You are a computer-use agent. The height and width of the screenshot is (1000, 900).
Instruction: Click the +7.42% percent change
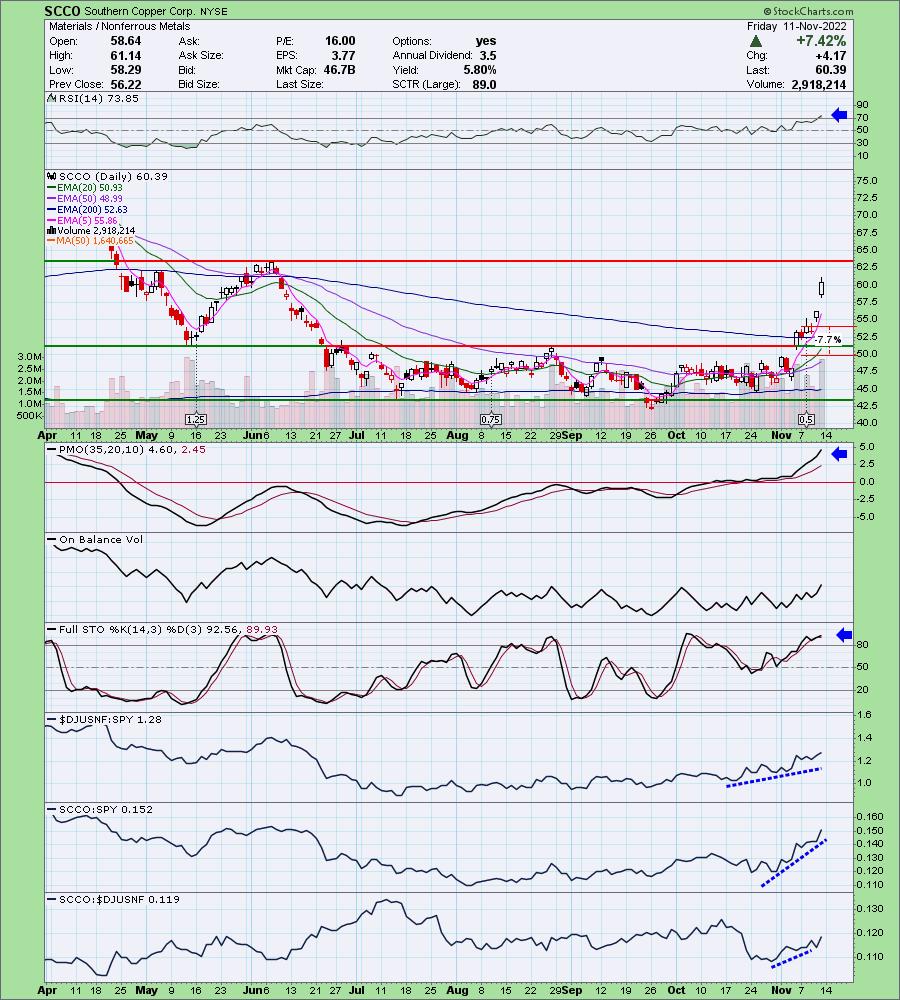(820, 41)
